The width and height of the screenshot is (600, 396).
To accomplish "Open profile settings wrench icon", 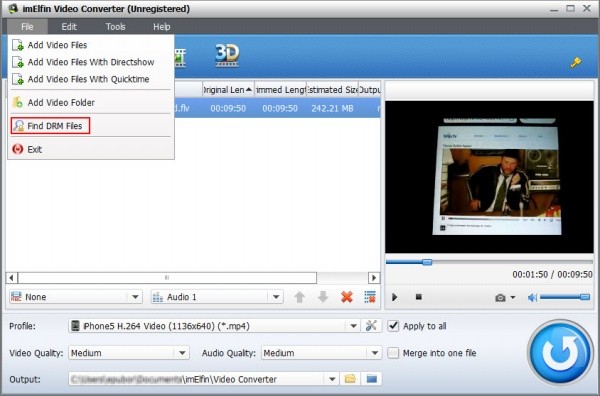I will pyautogui.click(x=371, y=326).
